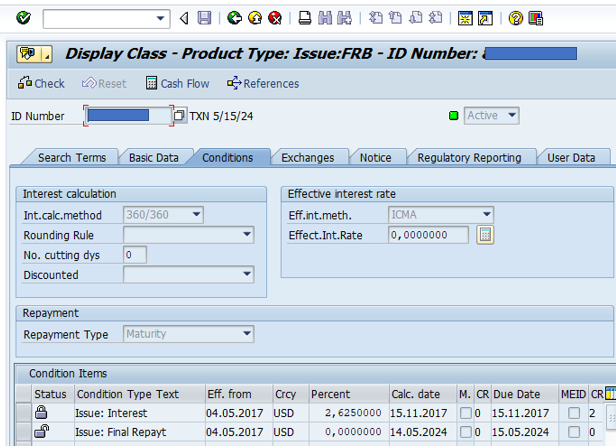Click the No. cutting dys input field
Screen dimensions: 616x446
pos(134,255)
